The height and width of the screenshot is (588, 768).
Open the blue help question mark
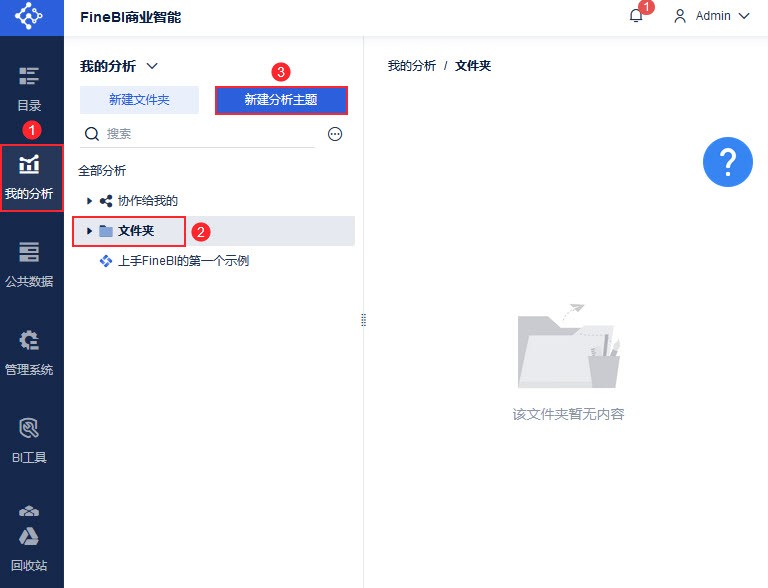[727, 161]
